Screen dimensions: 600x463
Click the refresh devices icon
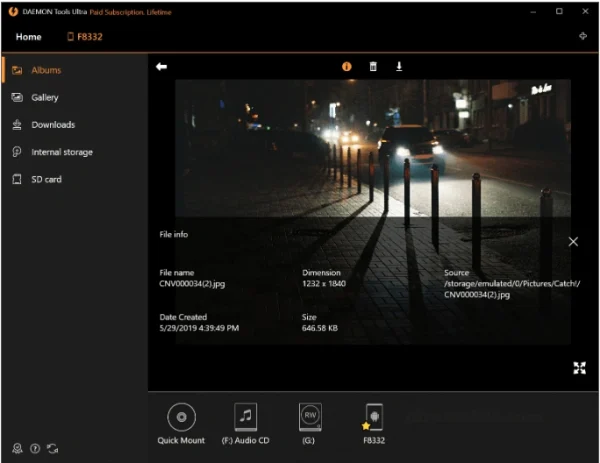52,448
